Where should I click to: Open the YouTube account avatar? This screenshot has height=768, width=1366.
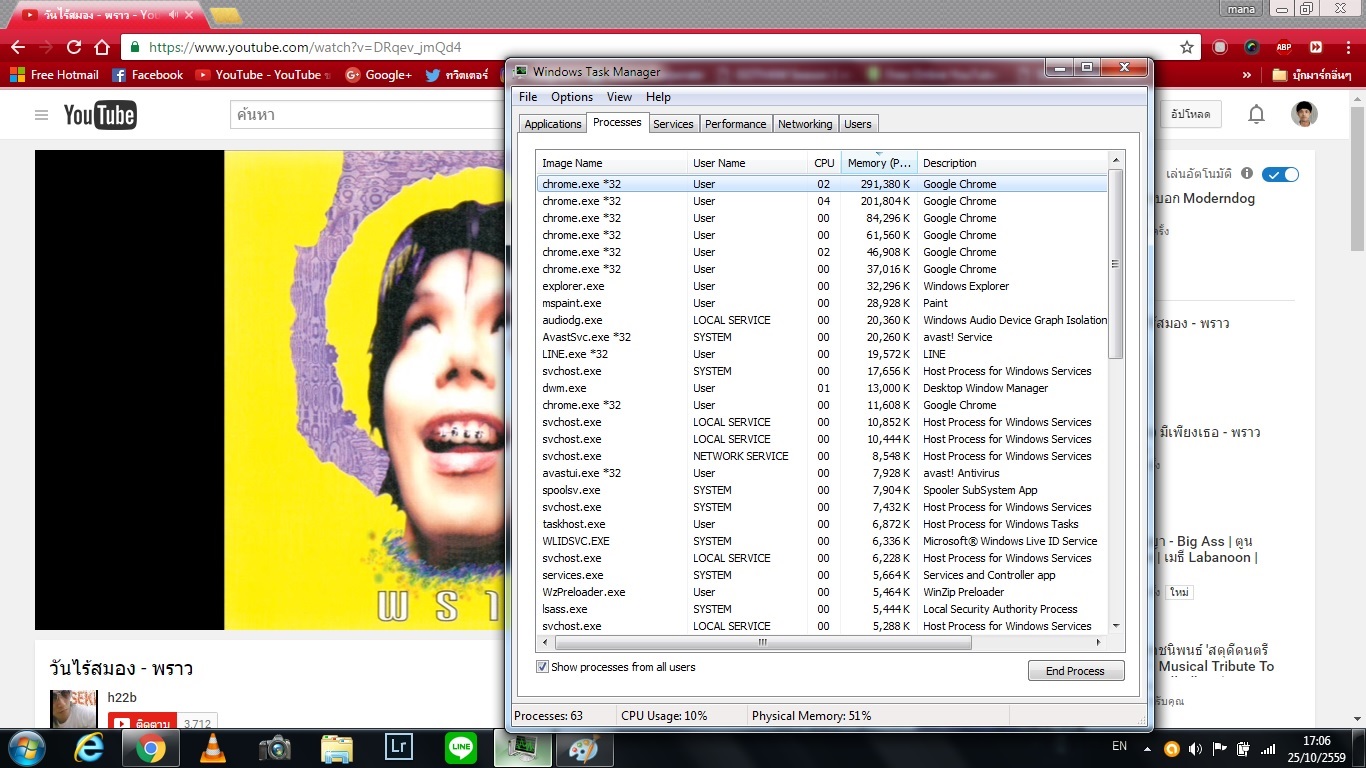(1304, 114)
